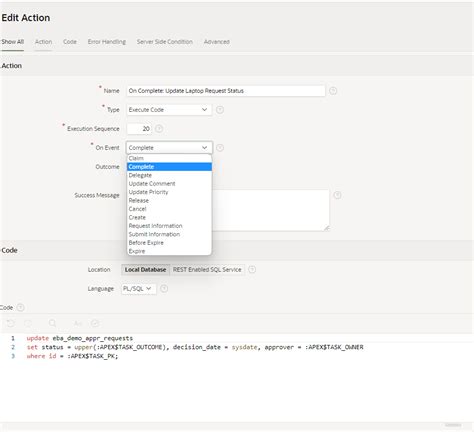Click the 'Outcome' field label

[107, 167]
